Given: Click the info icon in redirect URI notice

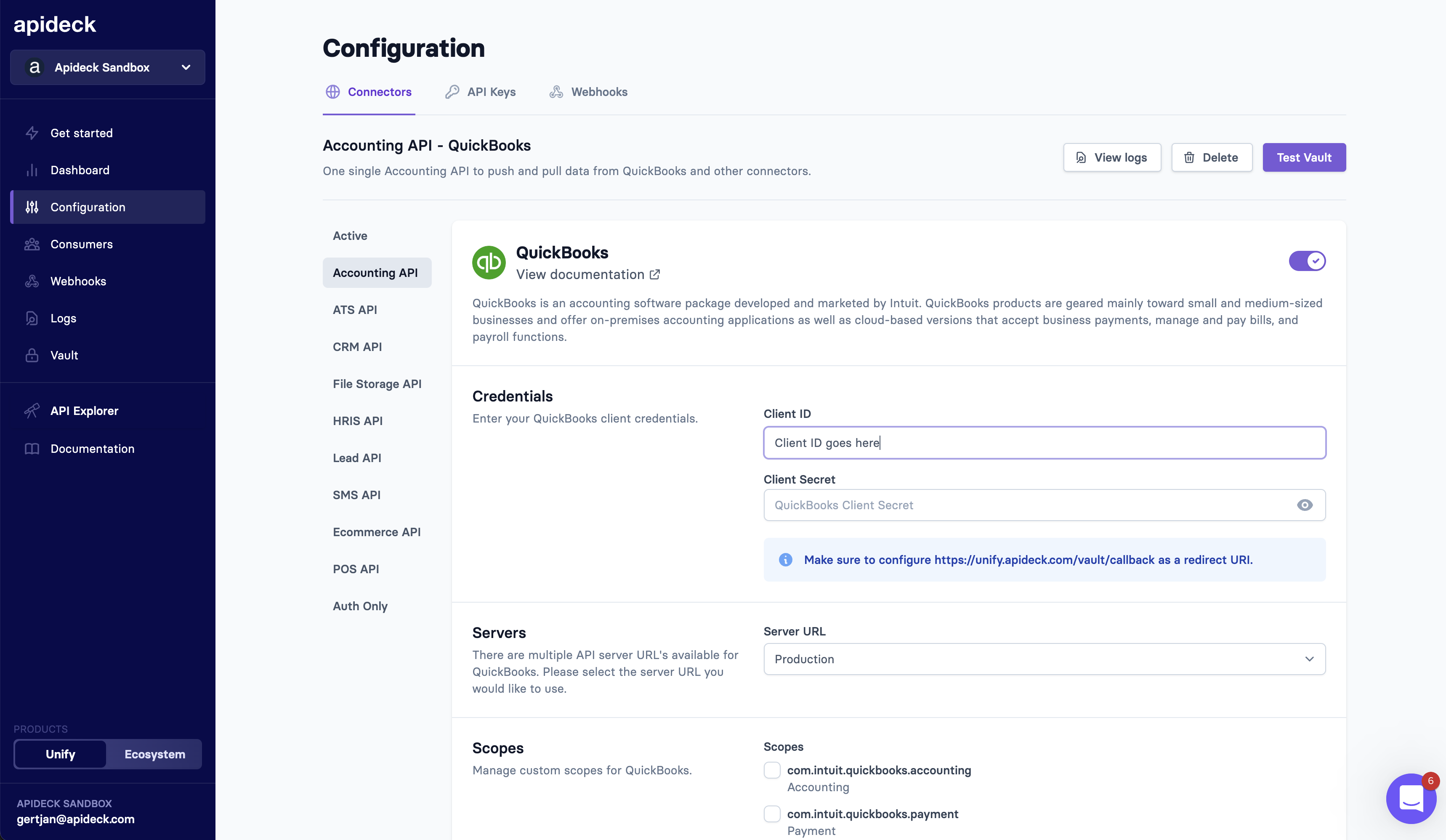Looking at the screenshot, I should click(x=786, y=559).
